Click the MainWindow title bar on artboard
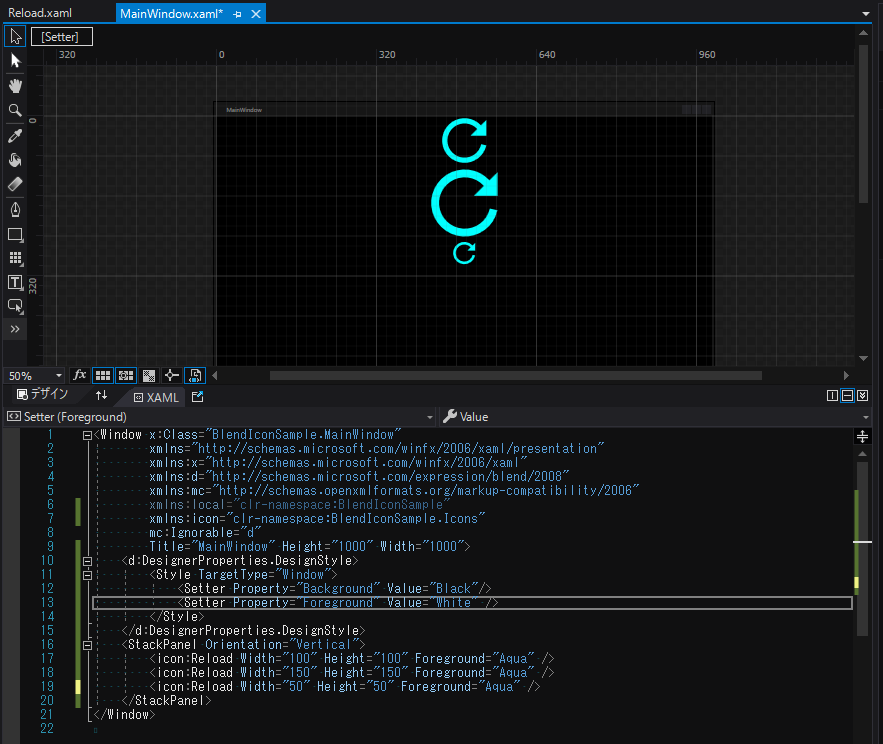This screenshot has width=883, height=744. (x=465, y=109)
